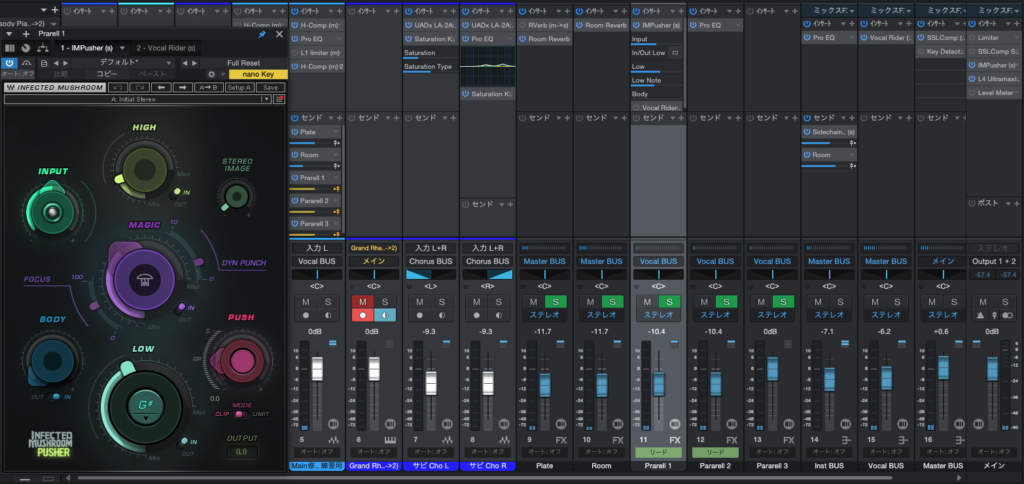This screenshot has height=484, width=1024.
Task: Click the bus icon on Inst BUS channel
Action: [846, 440]
